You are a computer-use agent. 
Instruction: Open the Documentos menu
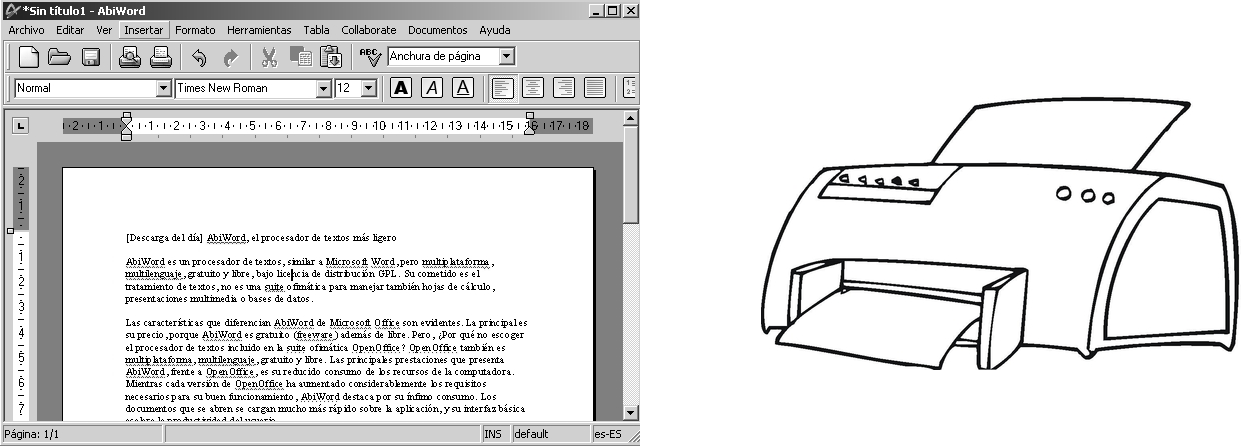[x=437, y=30]
